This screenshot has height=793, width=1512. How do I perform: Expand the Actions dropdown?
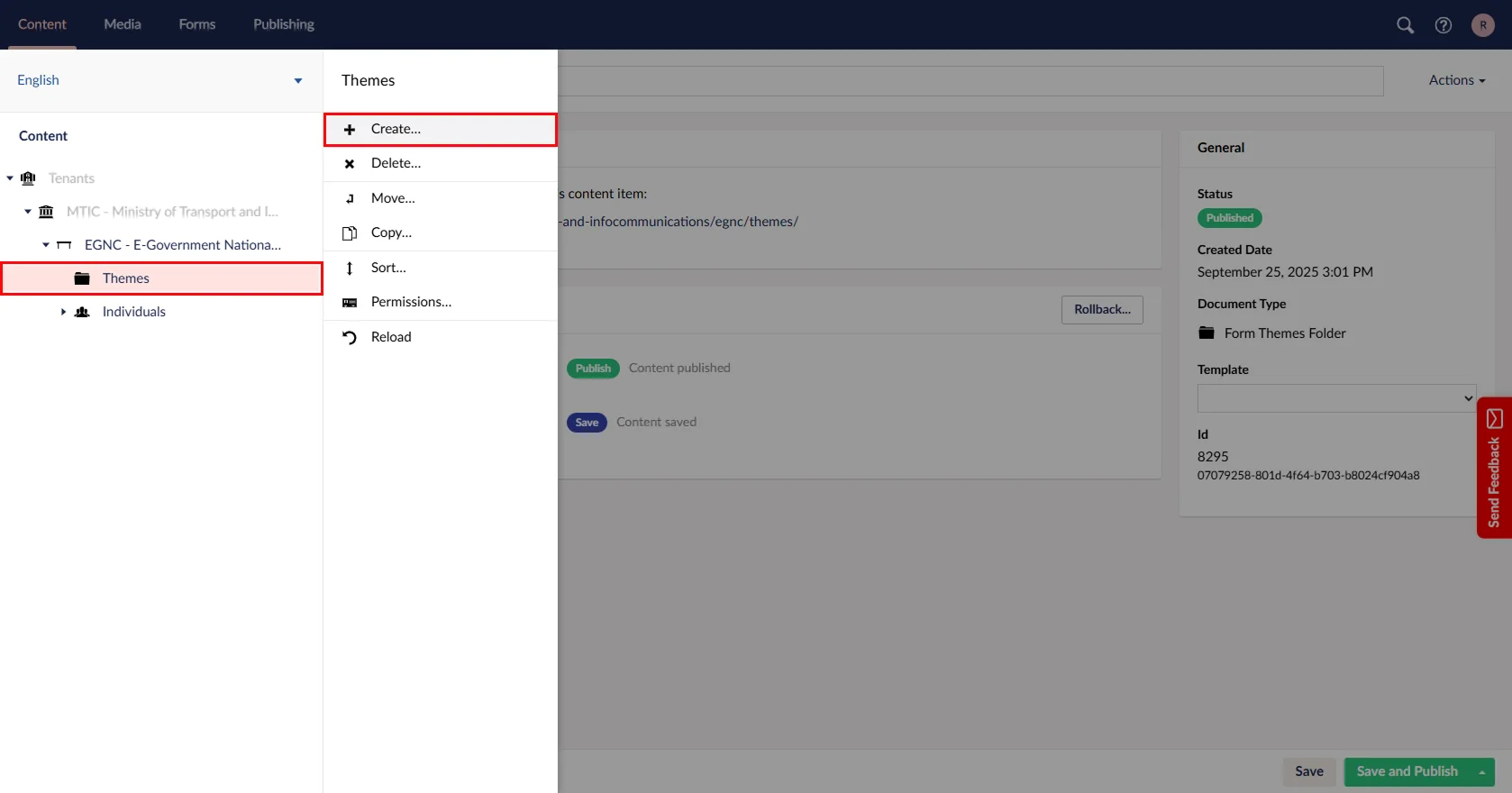tap(1456, 80)
